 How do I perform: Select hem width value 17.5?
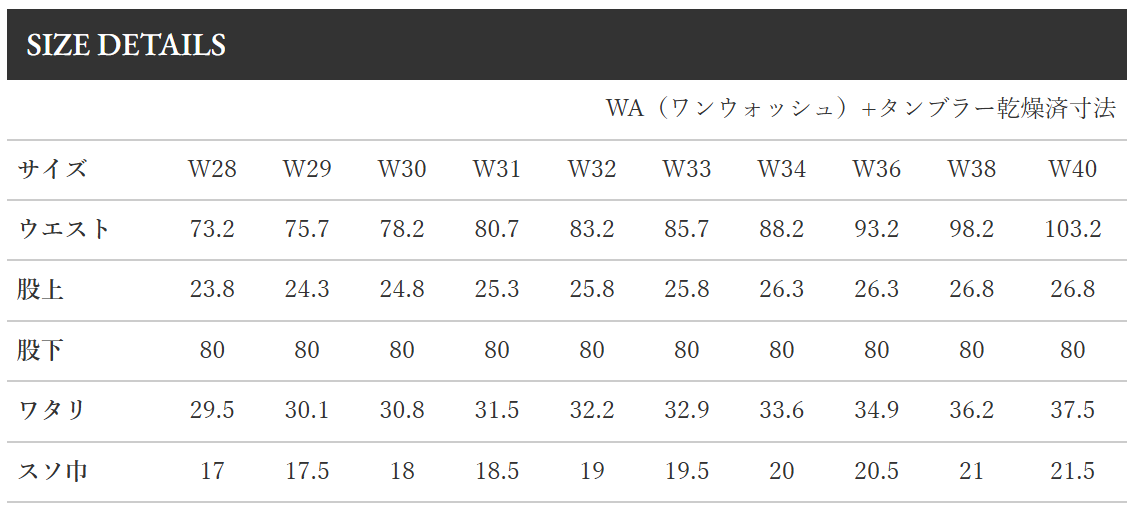pos(307,470)
